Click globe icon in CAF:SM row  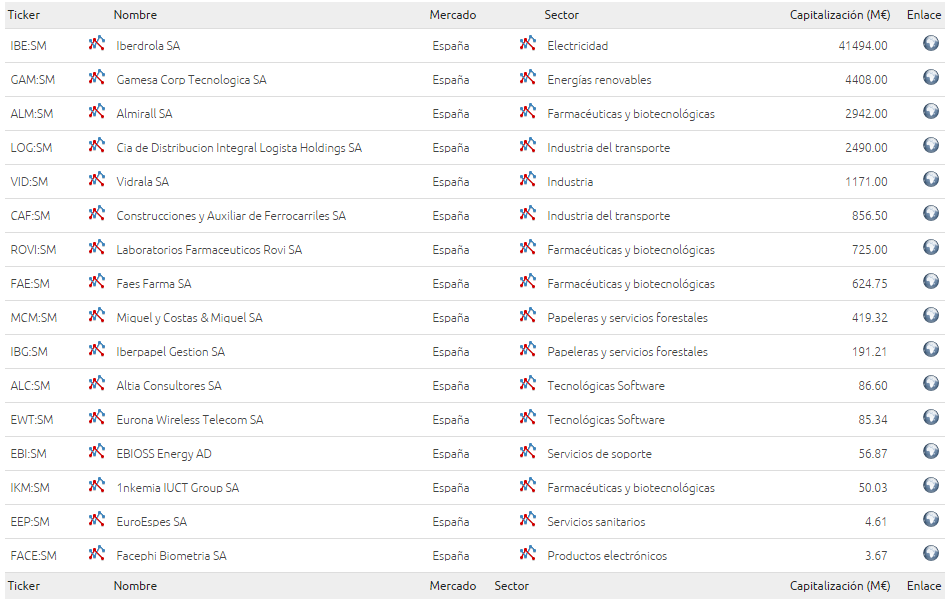coord(931,213)
